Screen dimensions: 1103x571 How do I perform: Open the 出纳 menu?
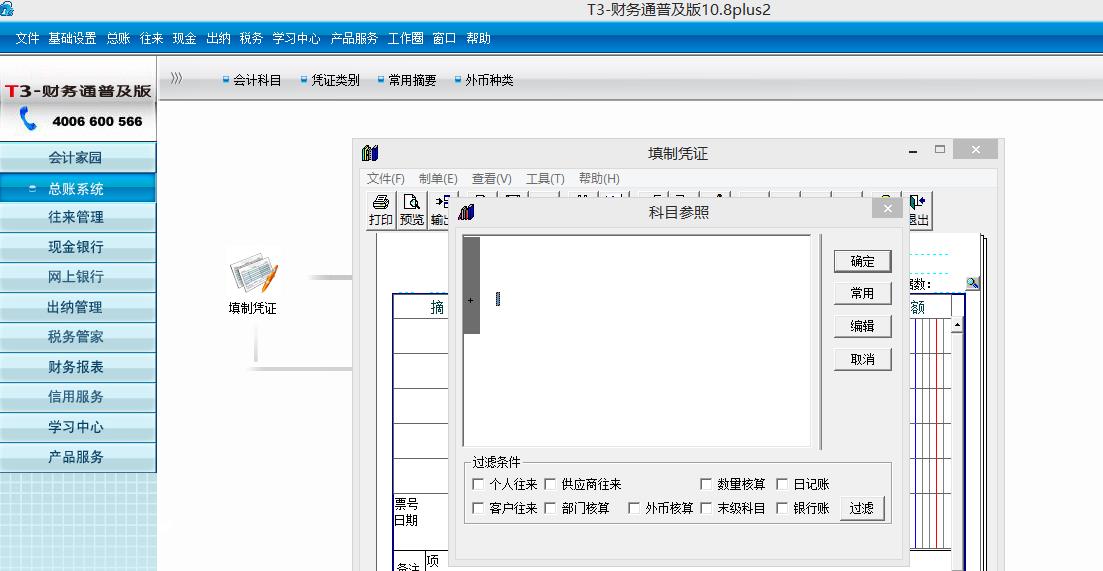click(218, 39)
